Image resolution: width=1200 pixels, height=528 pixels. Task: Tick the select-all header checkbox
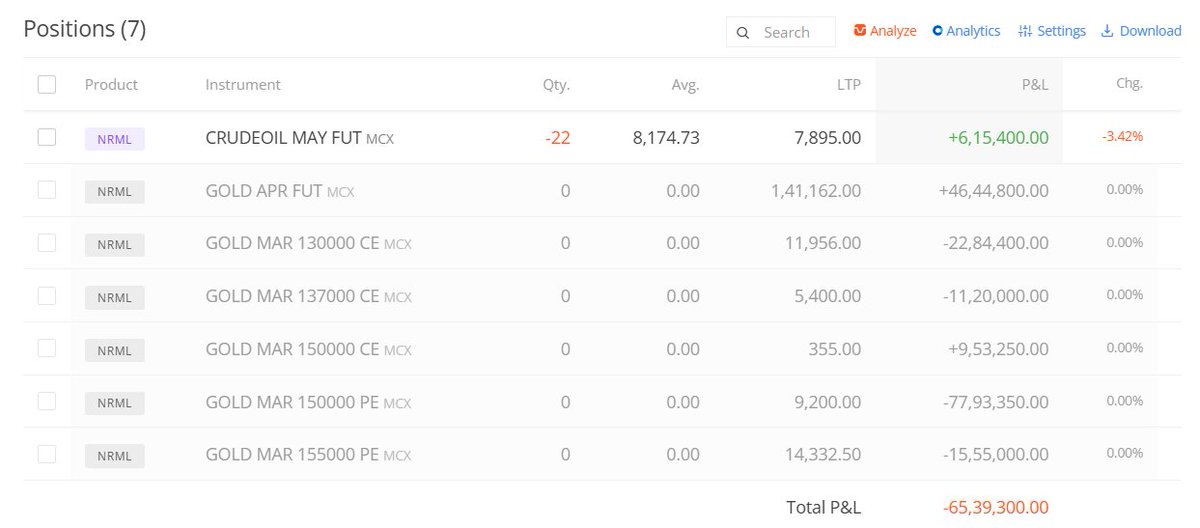(47, 85)
